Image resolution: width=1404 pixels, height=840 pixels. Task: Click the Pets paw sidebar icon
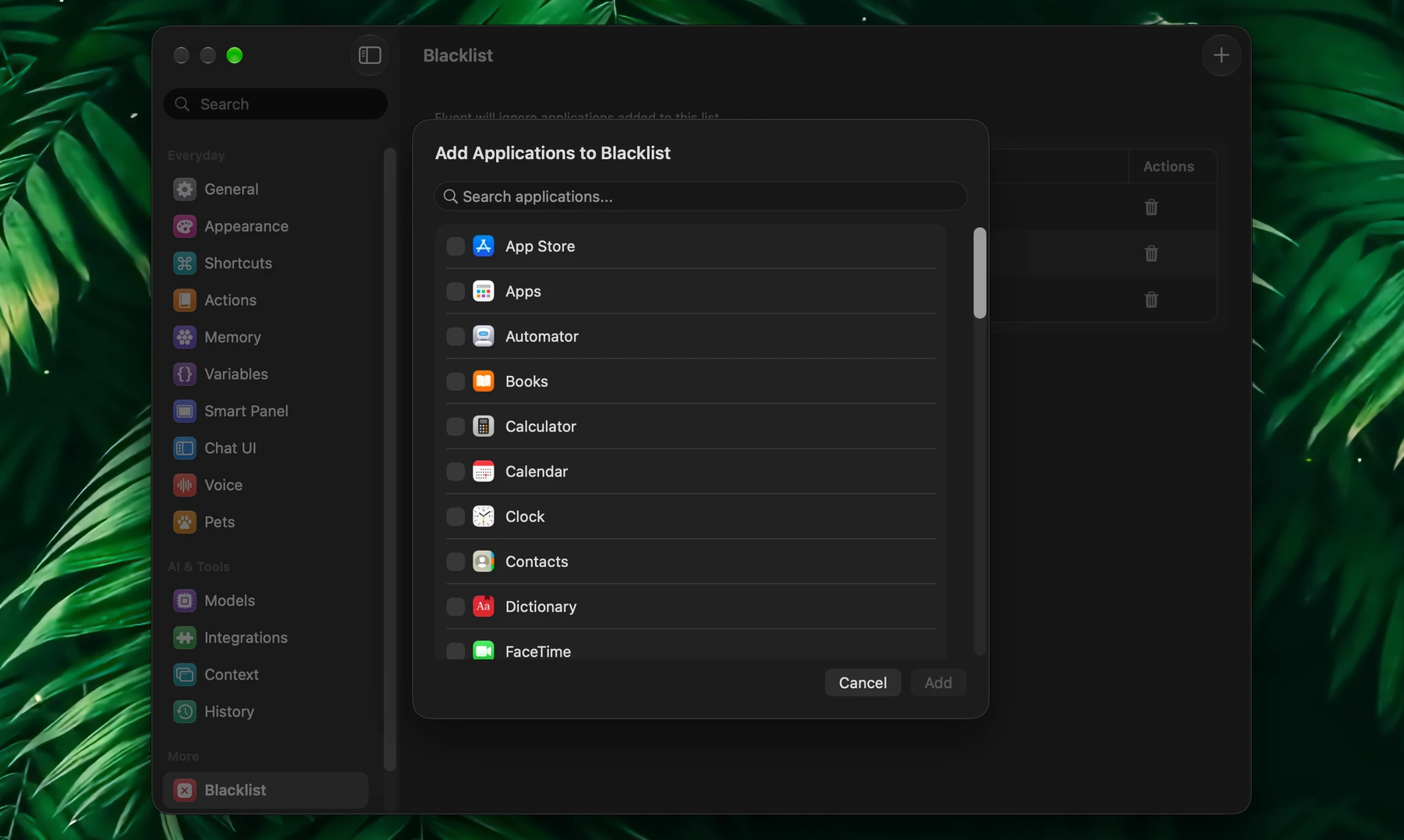[185, 523]
